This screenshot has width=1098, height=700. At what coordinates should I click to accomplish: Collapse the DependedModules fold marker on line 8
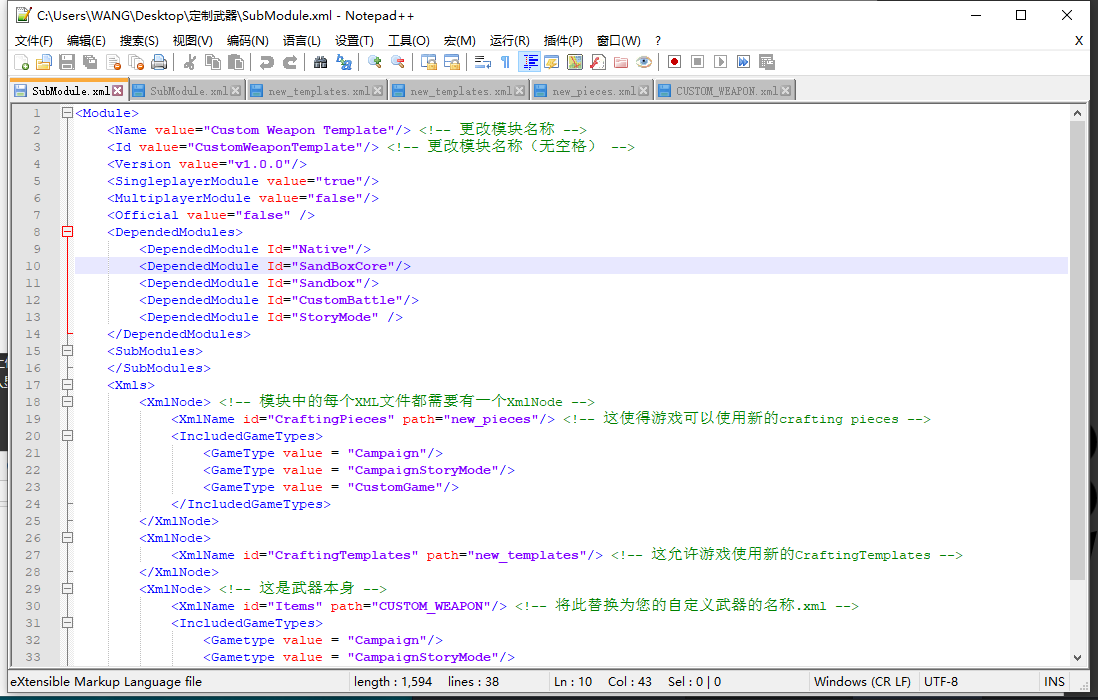pyautogui.click(x=67, y=232)
